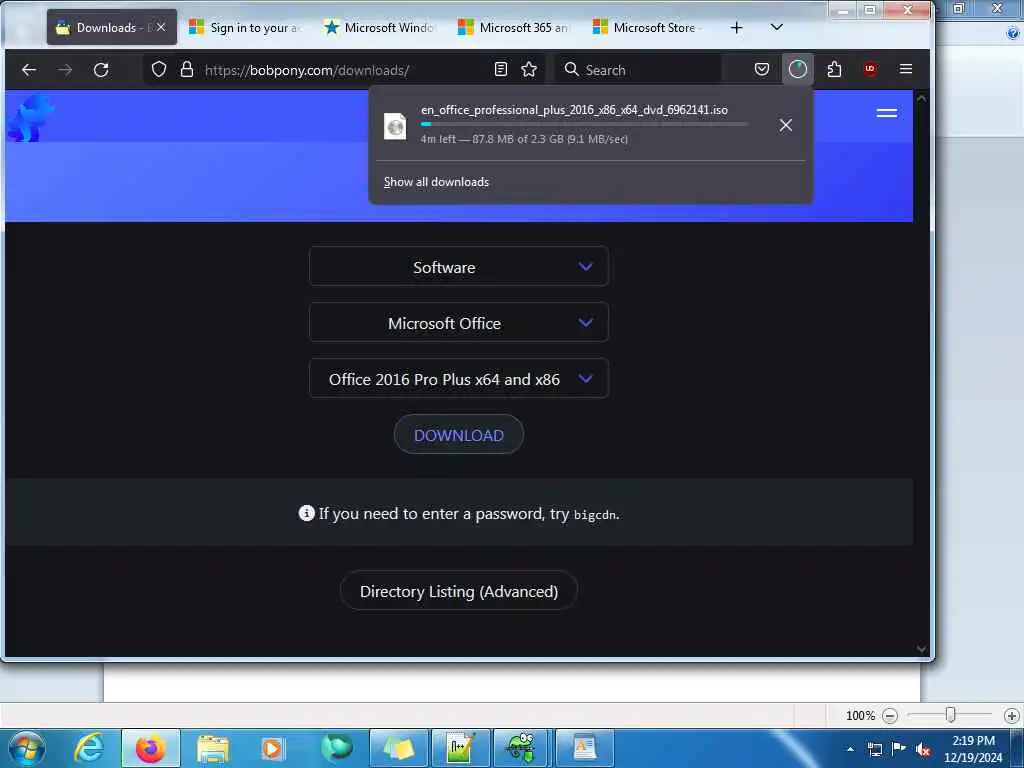Click the 100% zoom level in background window

coord(860,716)
